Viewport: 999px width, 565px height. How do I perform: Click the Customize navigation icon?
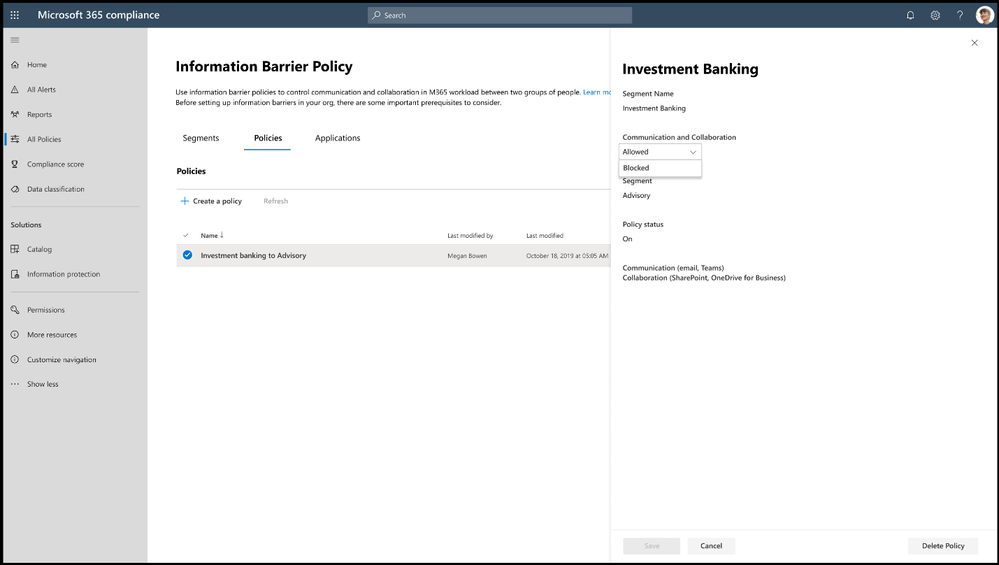coord(15,359)
